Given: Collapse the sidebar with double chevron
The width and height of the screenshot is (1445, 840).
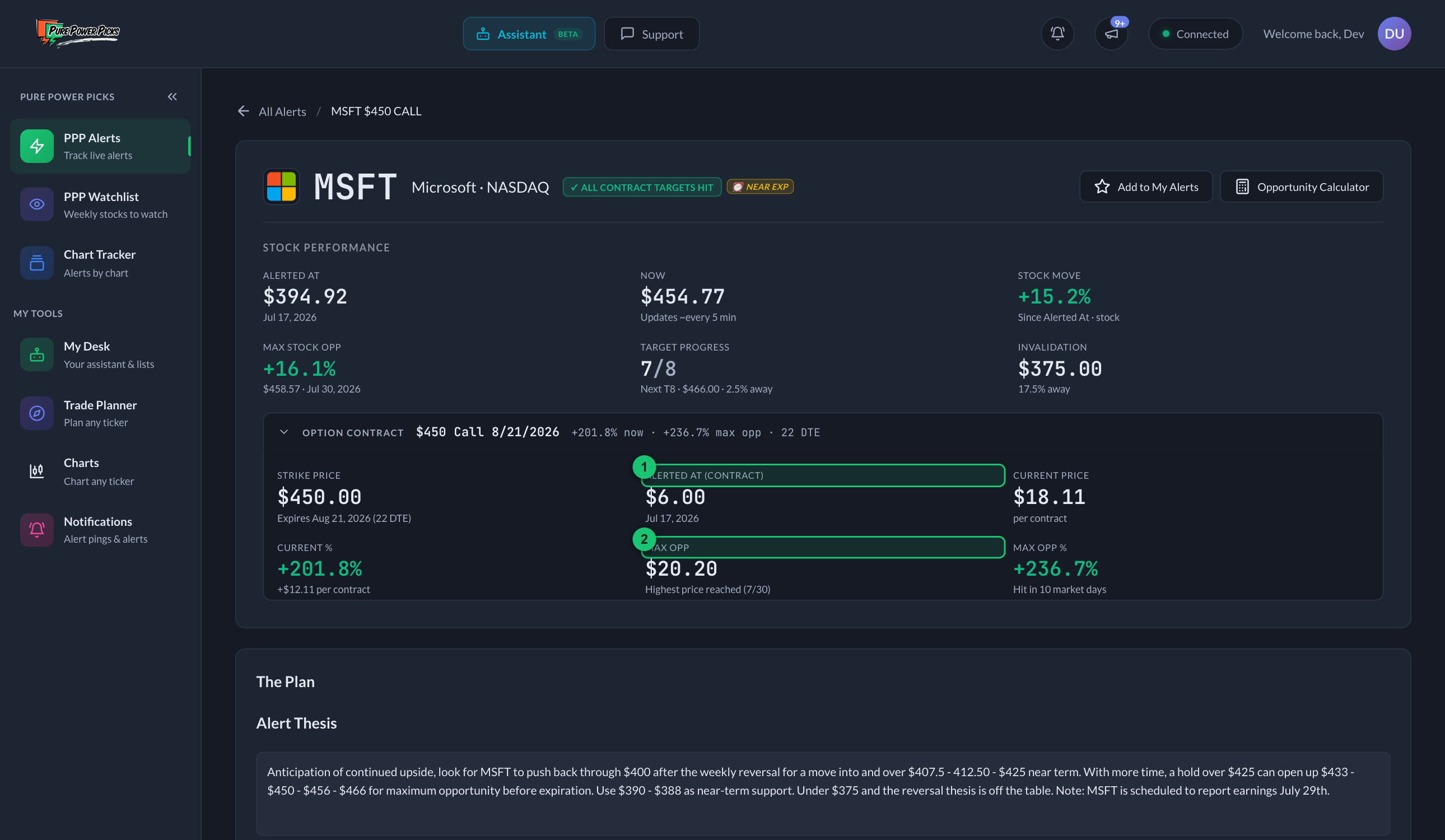Looking at the screenshot, I should 172,96.
